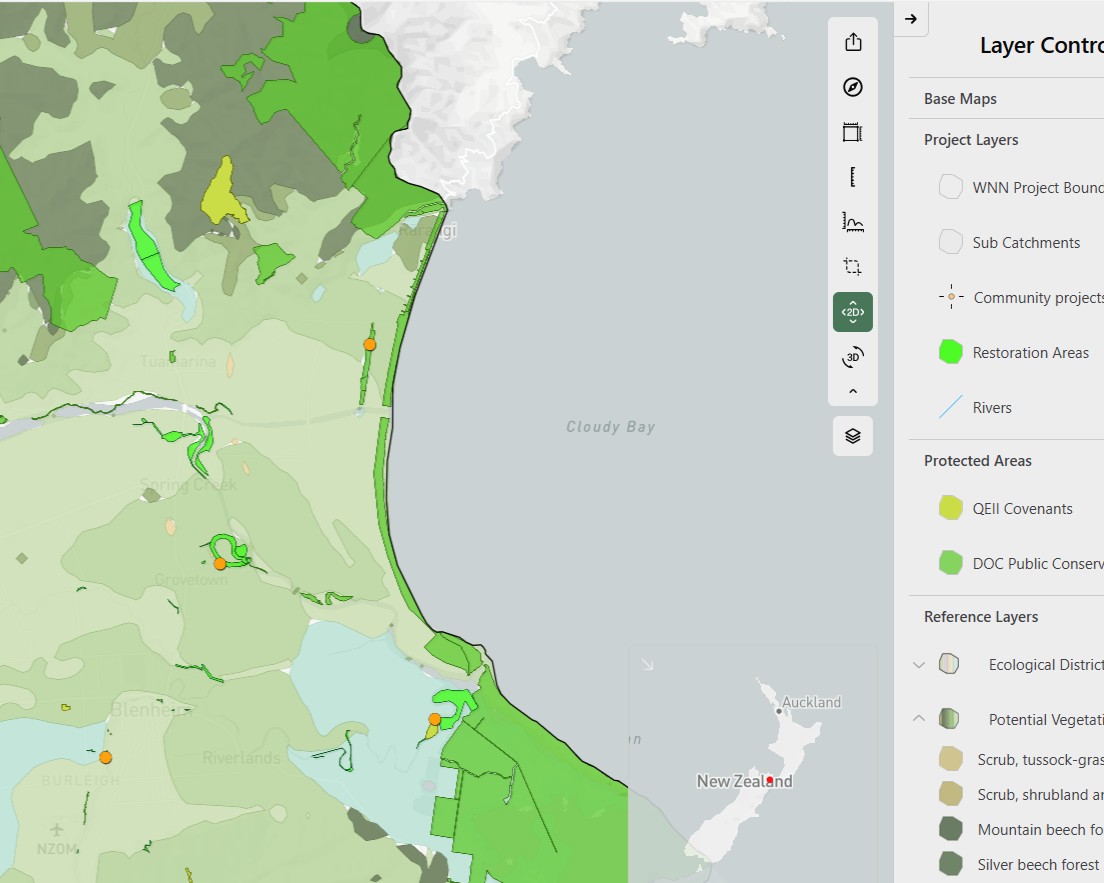
Task: Toggle the QEII Covenants yellow swatch
Action: [x=951, y=508]
